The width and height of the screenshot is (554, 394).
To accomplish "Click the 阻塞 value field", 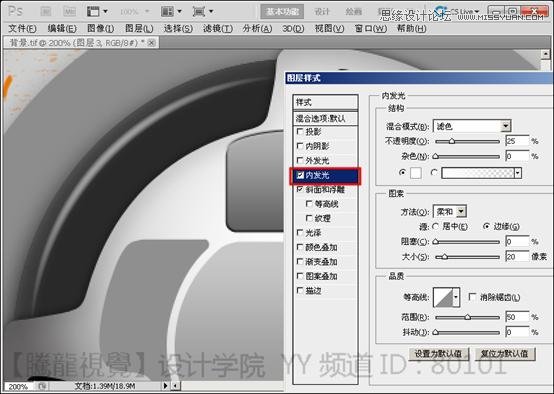I will (517, 242).
